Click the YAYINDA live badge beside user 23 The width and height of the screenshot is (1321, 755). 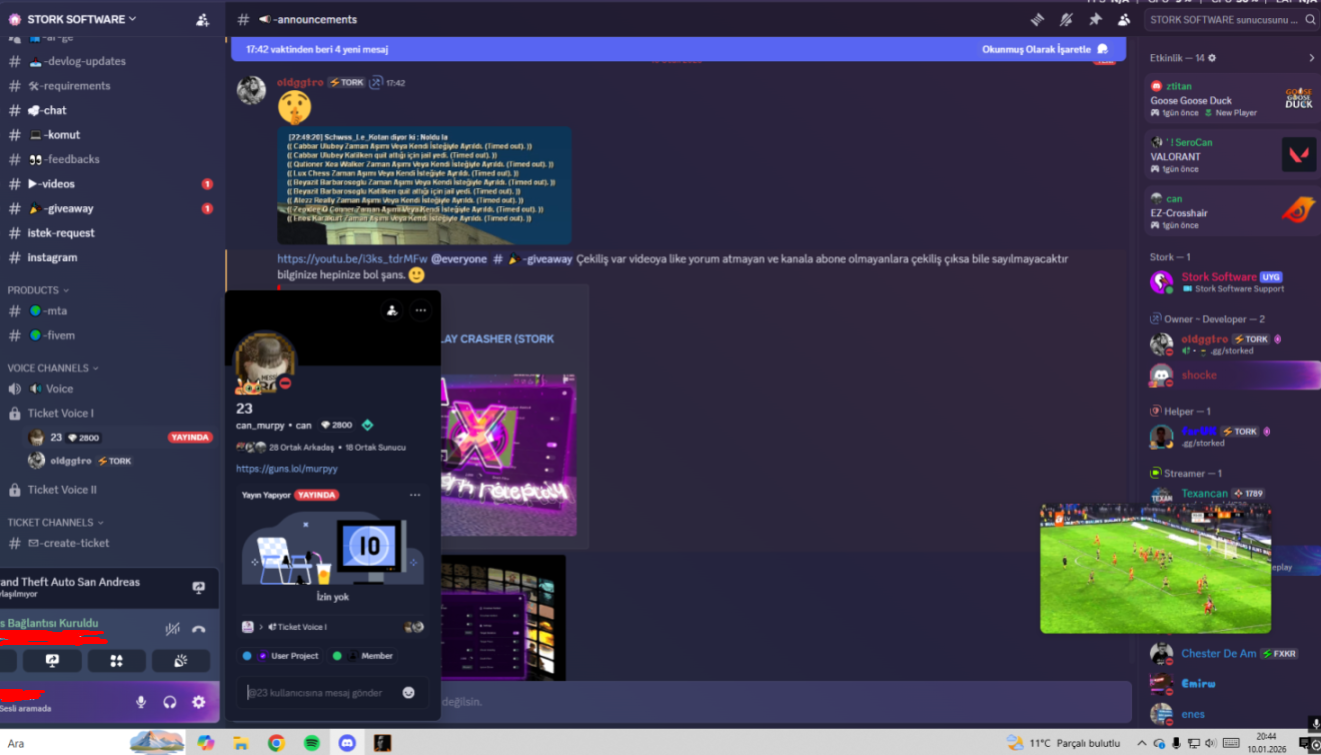point(190,438)
